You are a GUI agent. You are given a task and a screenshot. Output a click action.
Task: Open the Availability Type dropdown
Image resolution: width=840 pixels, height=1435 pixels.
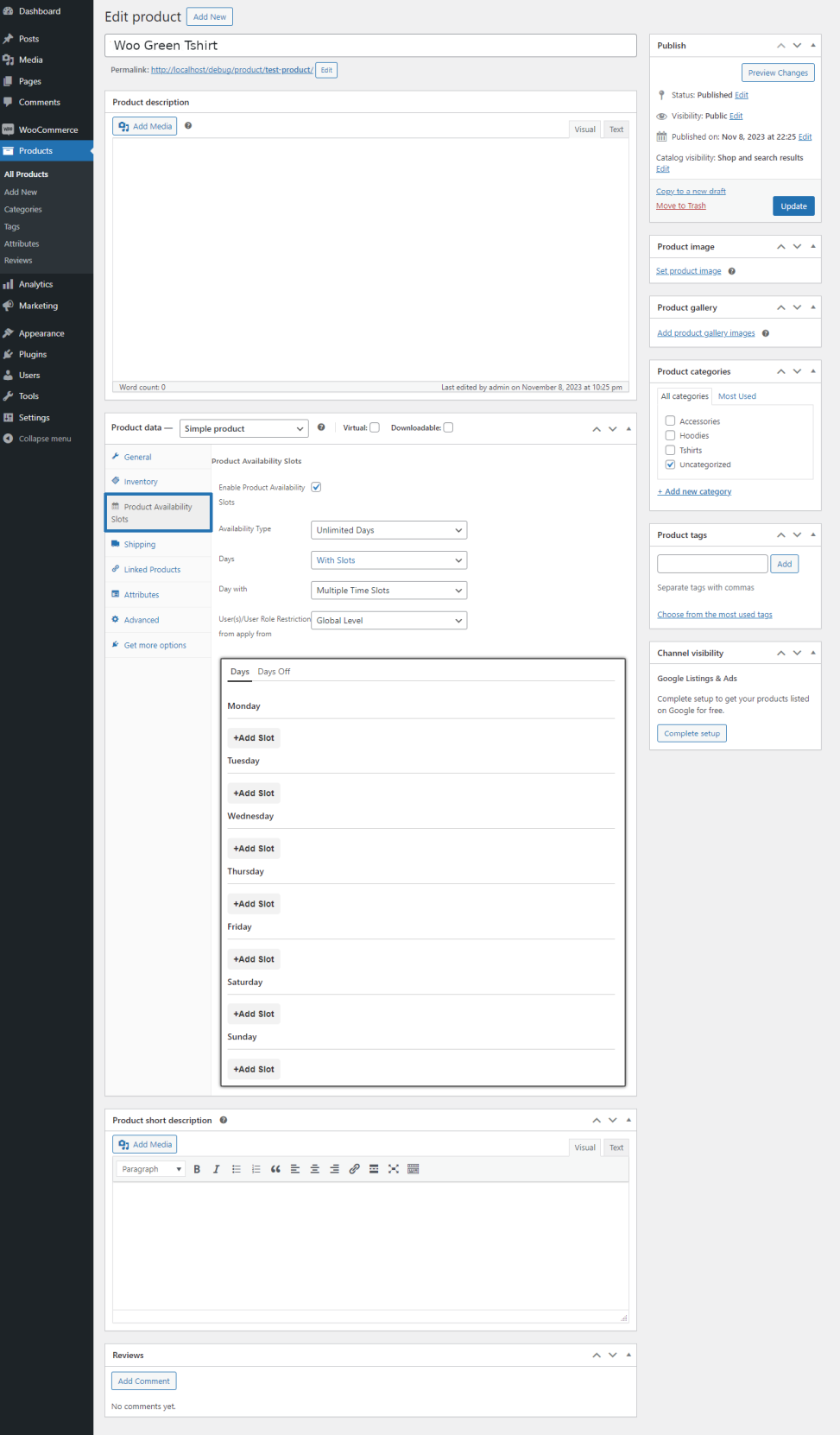pyautogui.click(x=388, y=530)
